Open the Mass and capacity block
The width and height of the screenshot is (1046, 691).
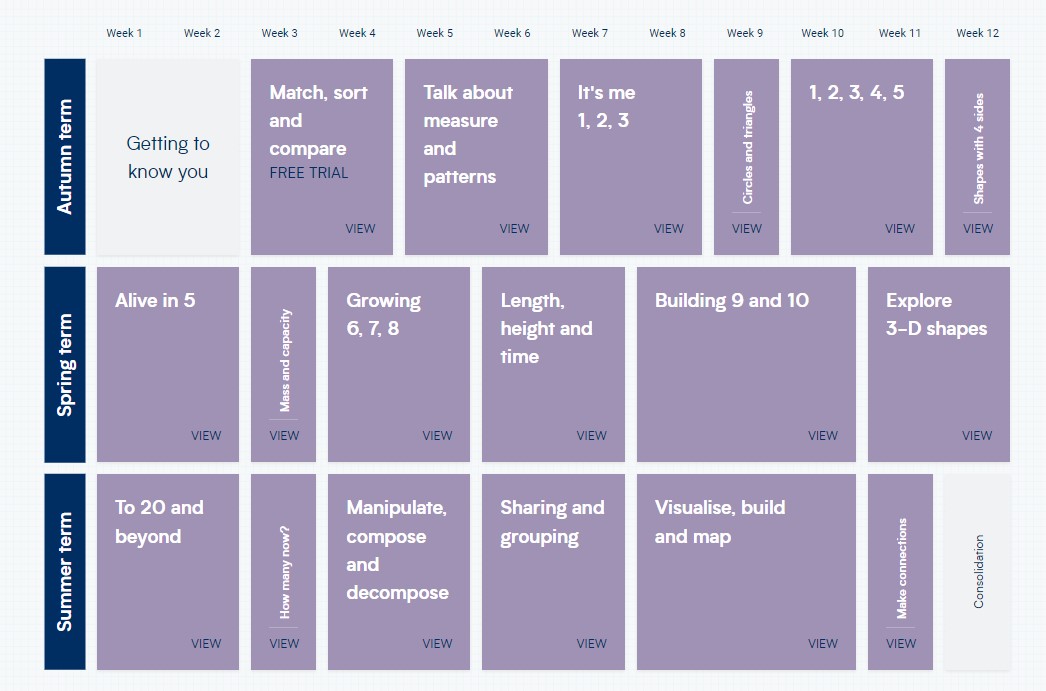pos(284,364)
